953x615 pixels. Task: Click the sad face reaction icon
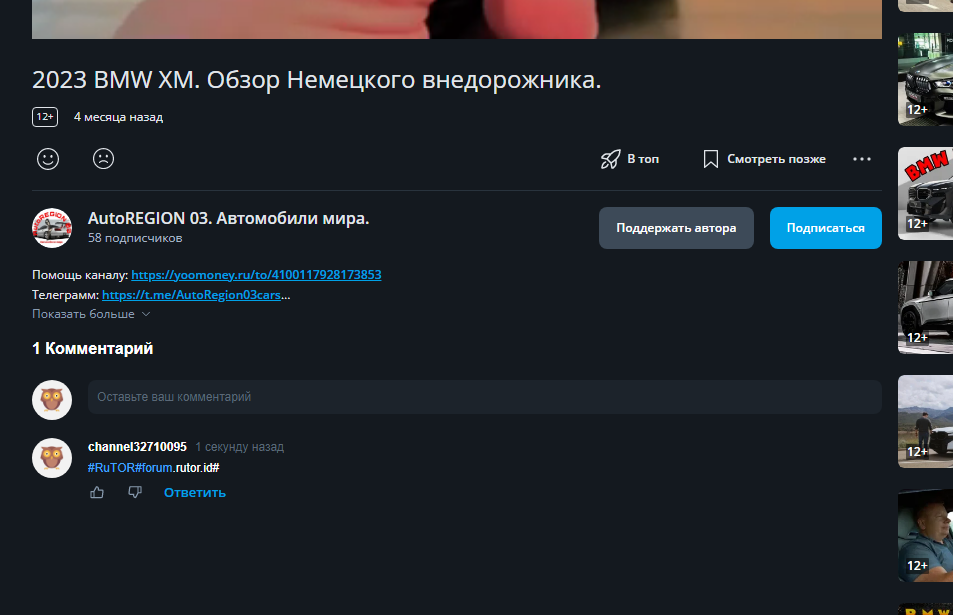[x=103, y=159]
